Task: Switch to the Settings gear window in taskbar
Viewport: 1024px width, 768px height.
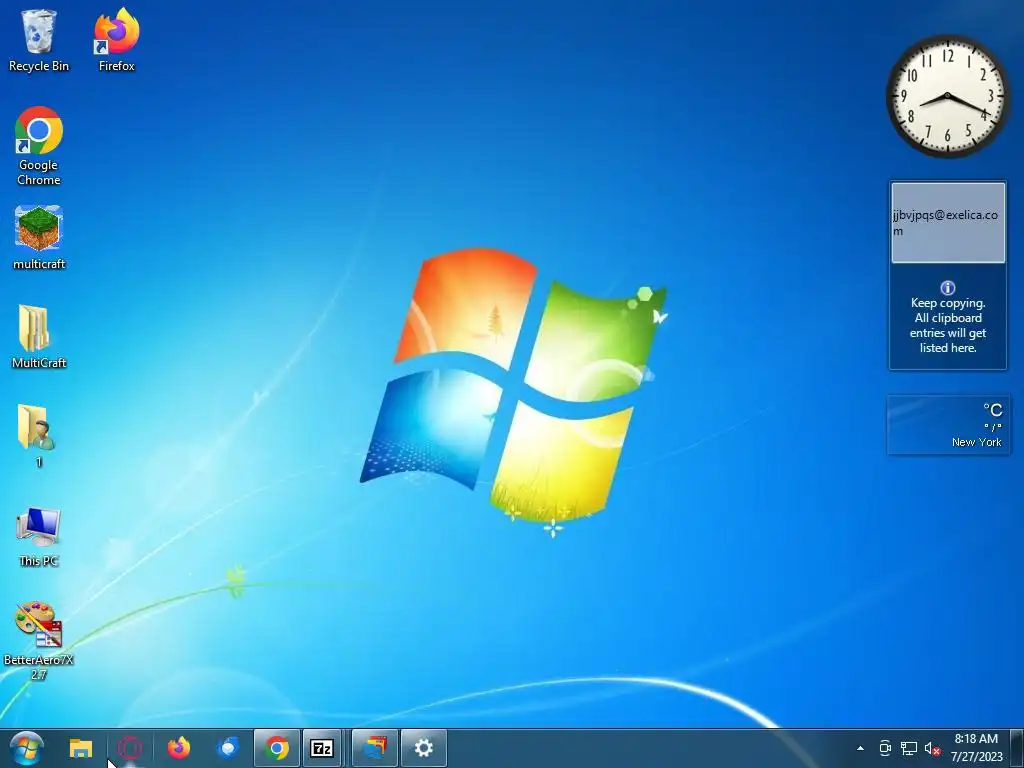Action: tap(424, 748)
